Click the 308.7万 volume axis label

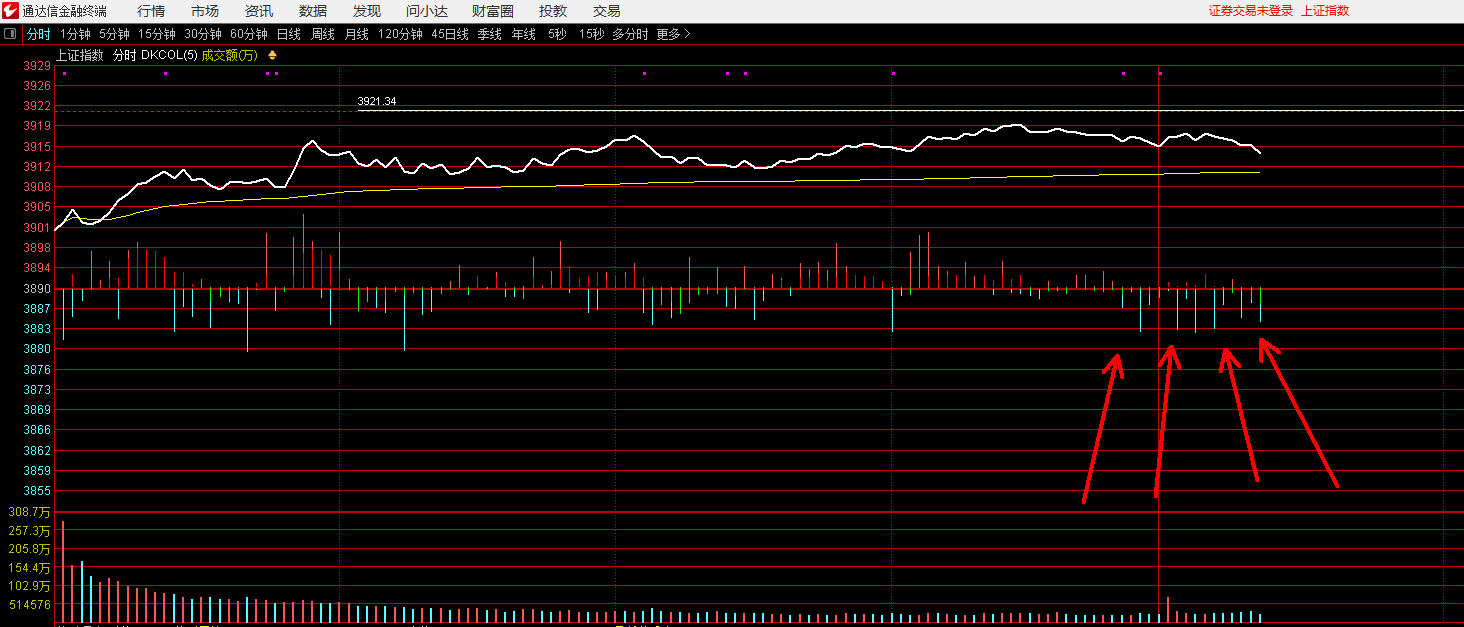(x=29, y=512)
